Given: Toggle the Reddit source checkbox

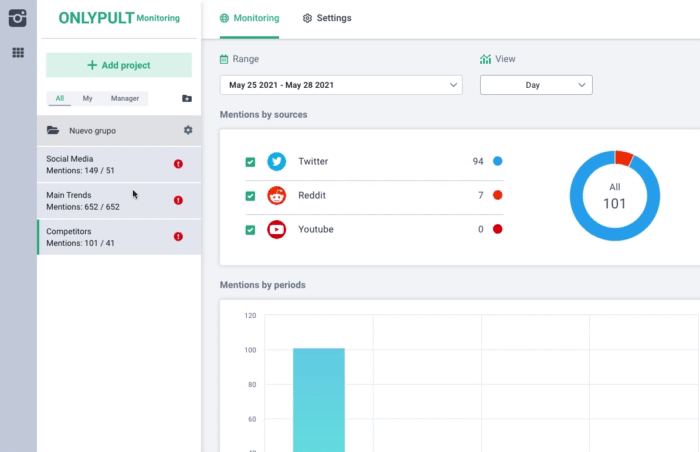Looking at the screenshot, I should 250,196.
